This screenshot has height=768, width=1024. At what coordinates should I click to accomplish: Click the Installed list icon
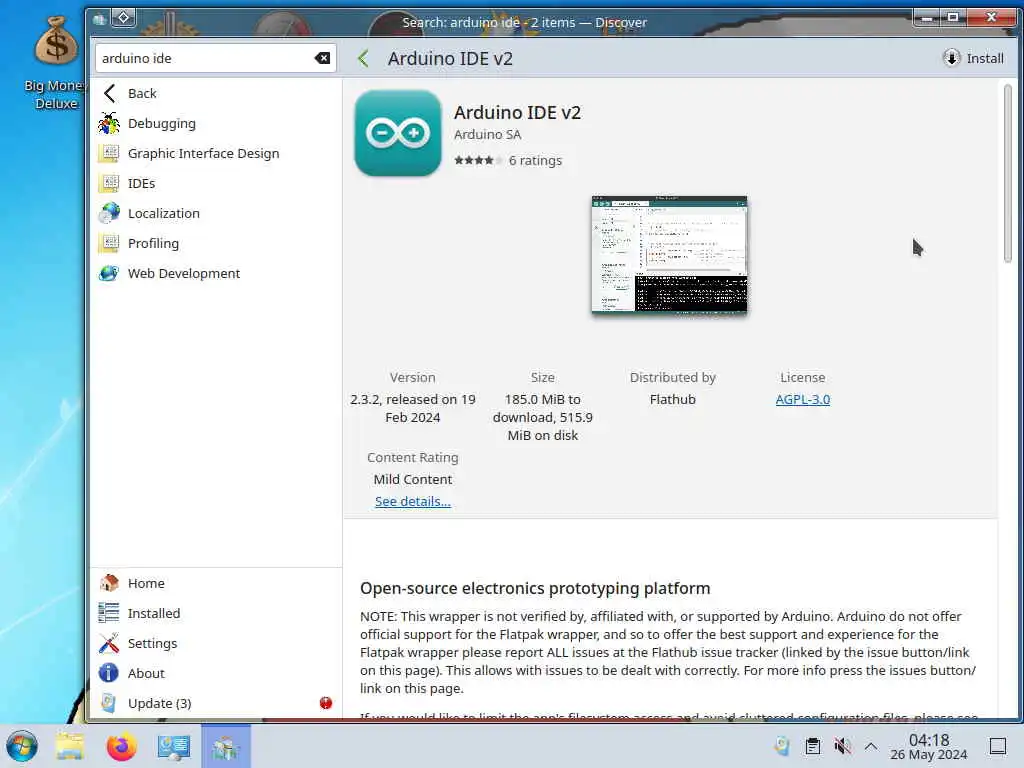coord(109,613)
